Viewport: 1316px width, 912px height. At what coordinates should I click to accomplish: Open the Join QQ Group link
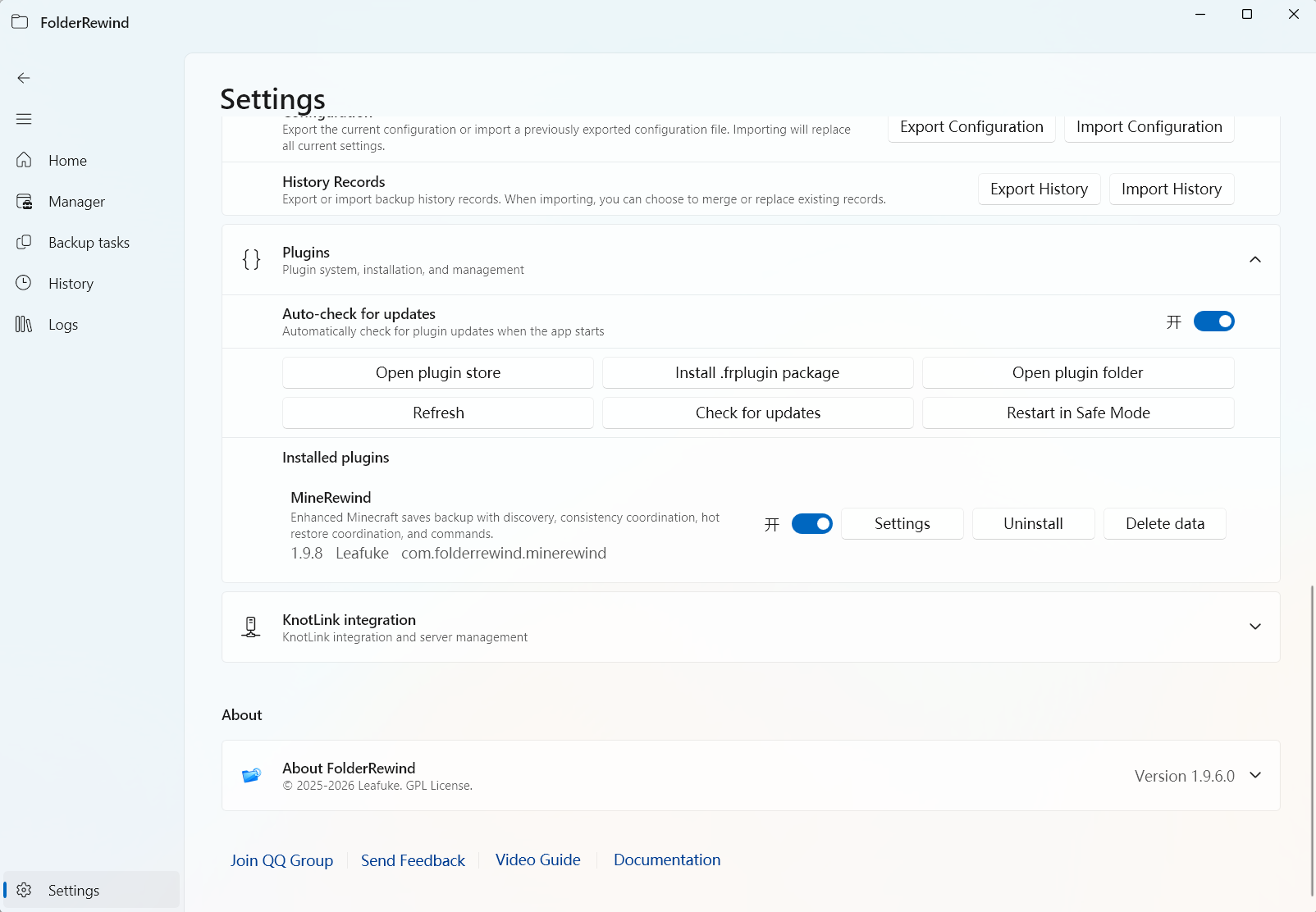click(x=281, y=860)
